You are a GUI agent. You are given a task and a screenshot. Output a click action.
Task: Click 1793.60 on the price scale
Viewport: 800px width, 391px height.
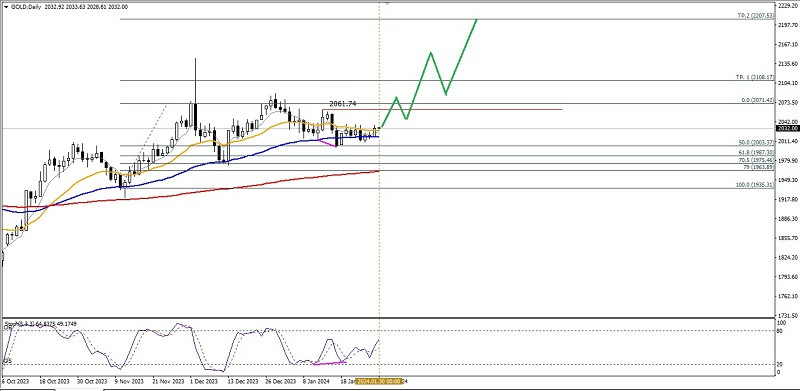[x=788, y=277]
